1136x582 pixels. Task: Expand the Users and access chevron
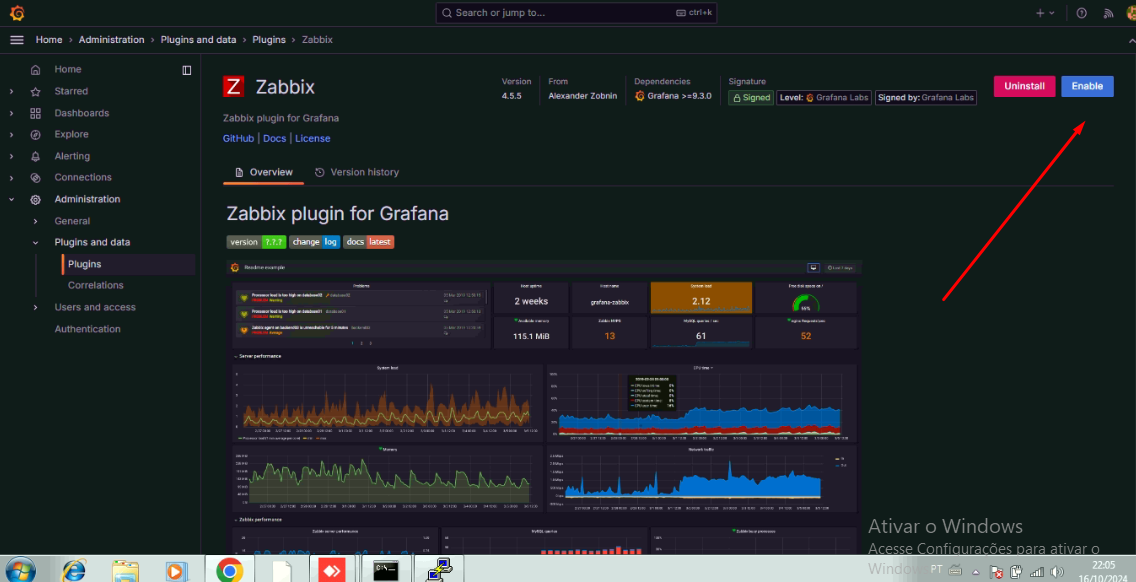36,307
